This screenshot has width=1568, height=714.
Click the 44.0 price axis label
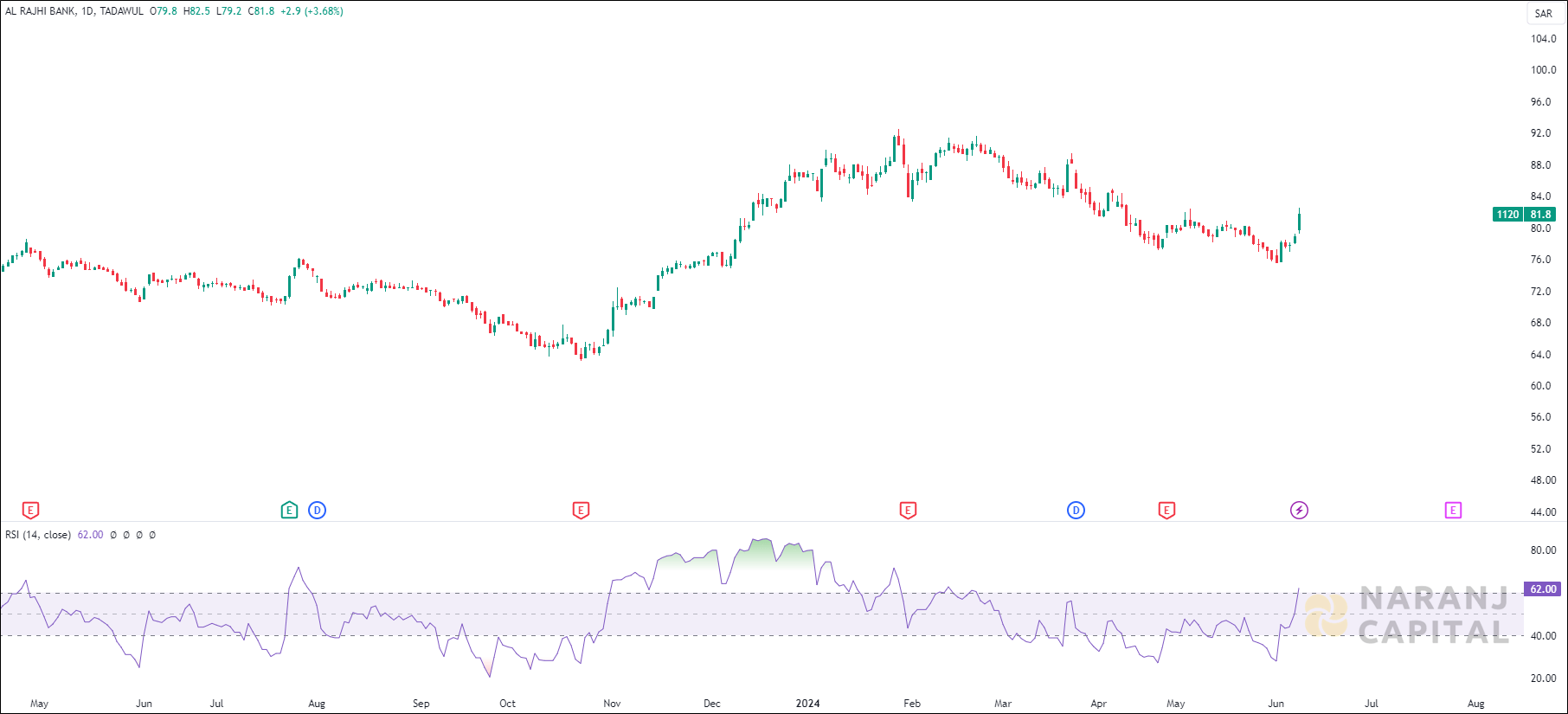click(x=1543, y=512)
